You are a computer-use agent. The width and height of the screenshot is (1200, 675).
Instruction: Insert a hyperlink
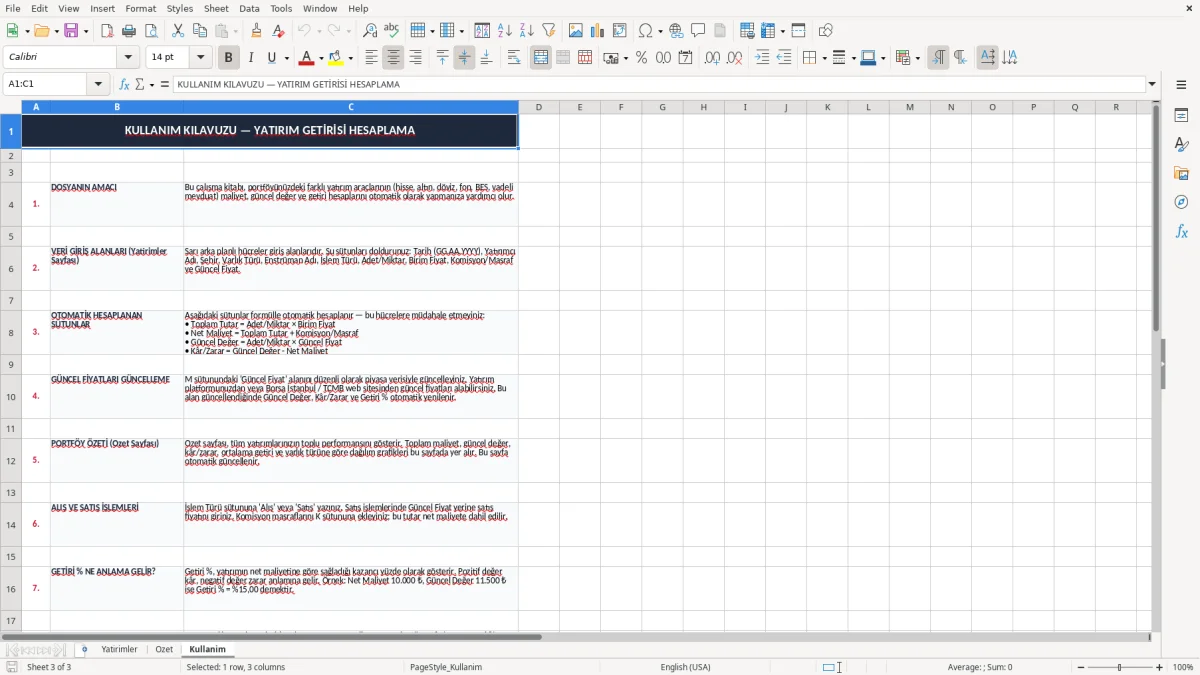tap(676, 31)
